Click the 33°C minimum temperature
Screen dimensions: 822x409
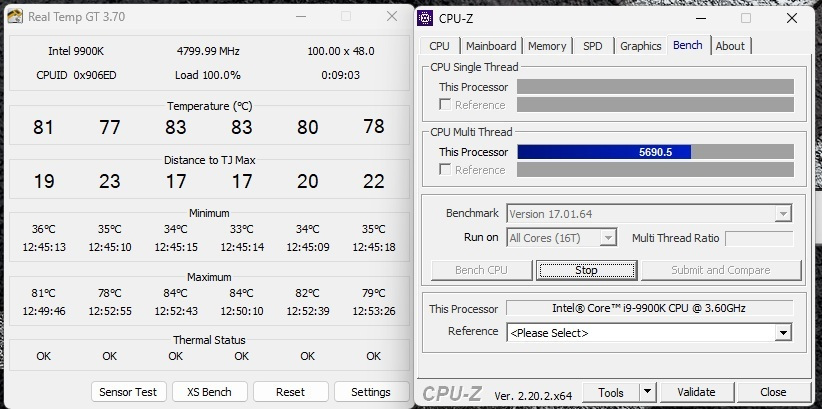tap(242, 229)
